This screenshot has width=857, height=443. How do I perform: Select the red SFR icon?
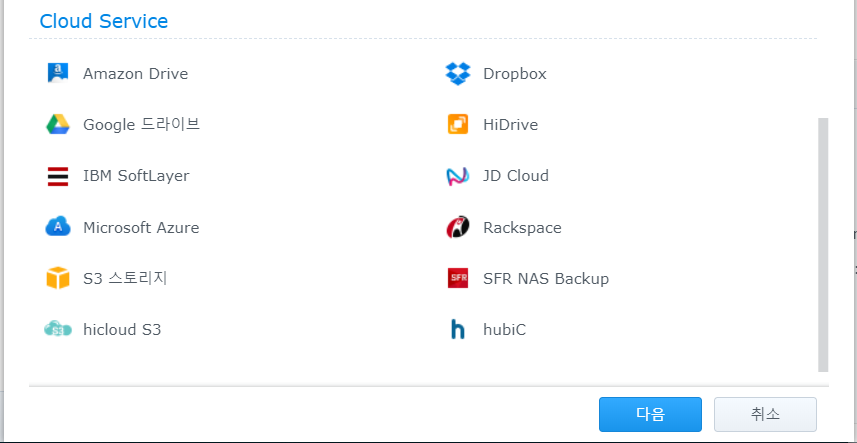[x=457, y=278]
